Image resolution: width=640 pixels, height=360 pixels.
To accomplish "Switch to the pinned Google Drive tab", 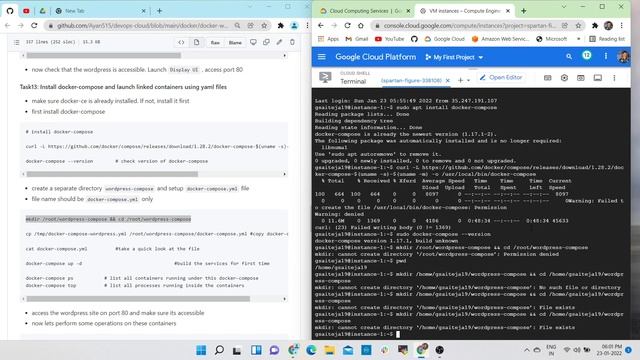I will (42, 11).
